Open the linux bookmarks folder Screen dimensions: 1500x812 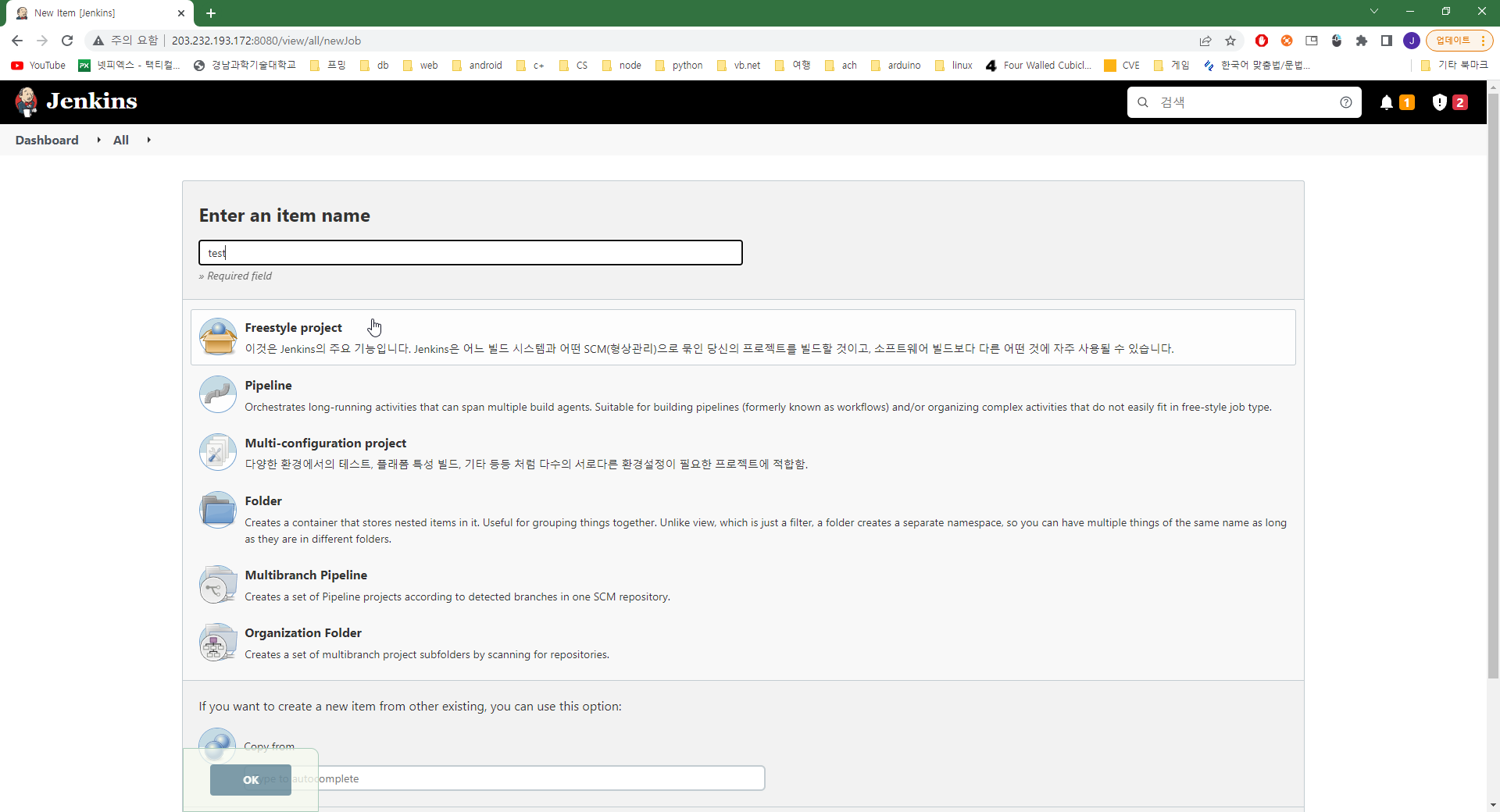click(954, 66)
